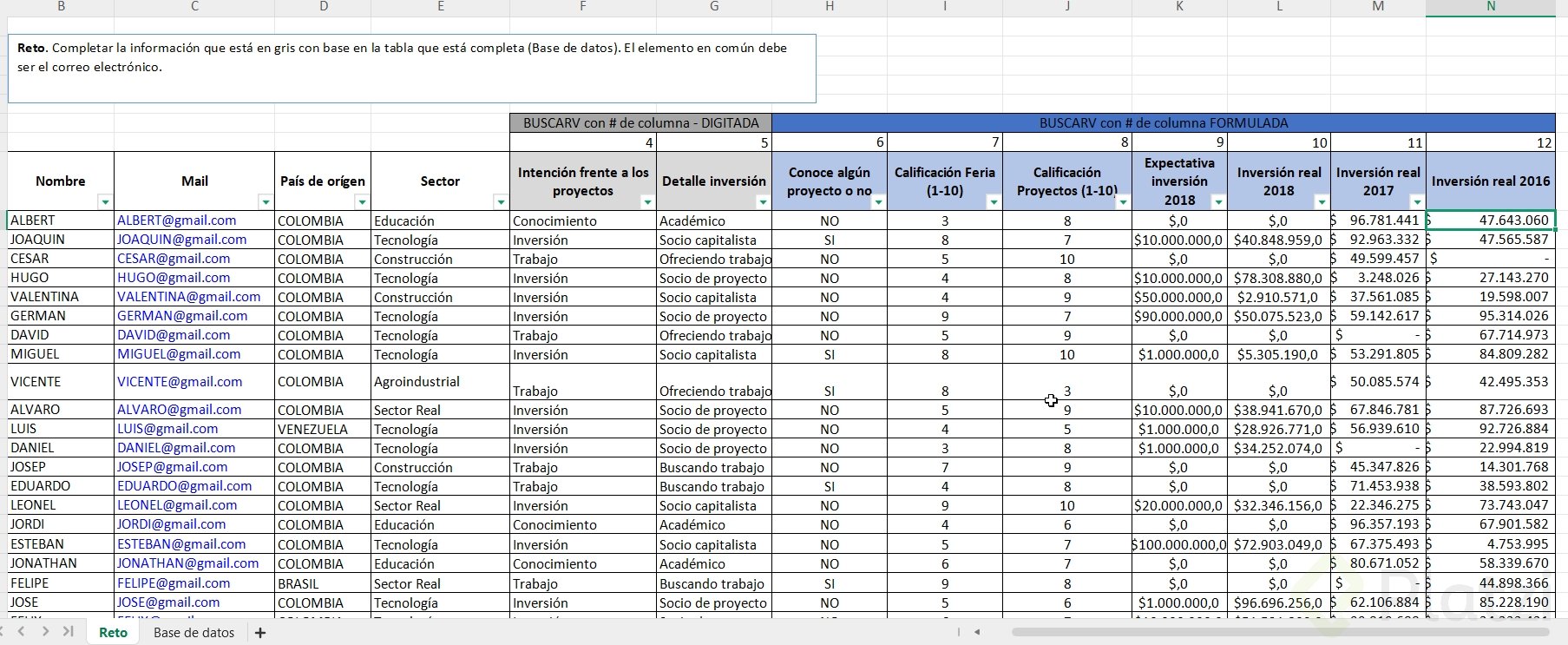Open the JOAQUIN@gmail.com link

(181, 240)
